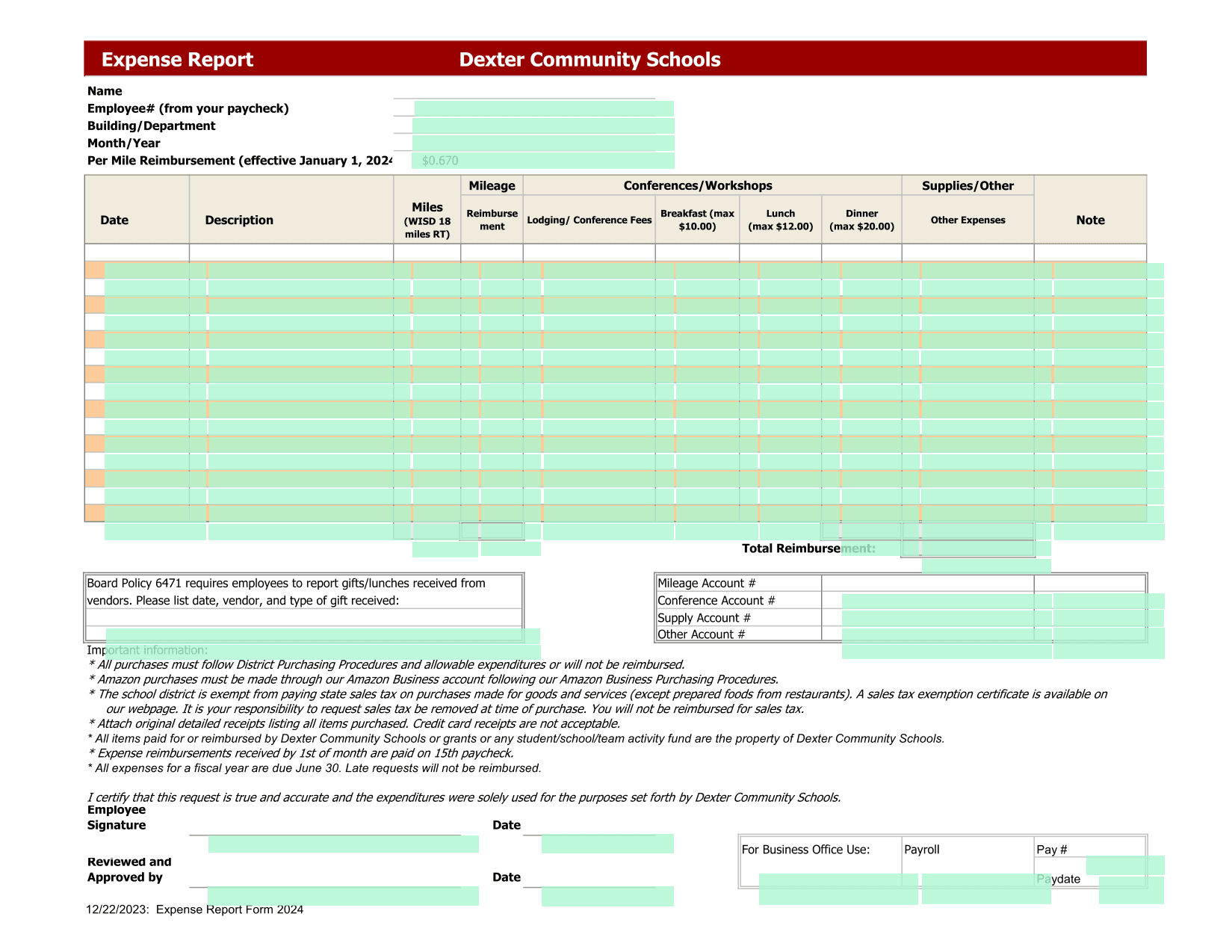Click the 'Dinner (max $20.00)' header

click(x=862, y=220)
